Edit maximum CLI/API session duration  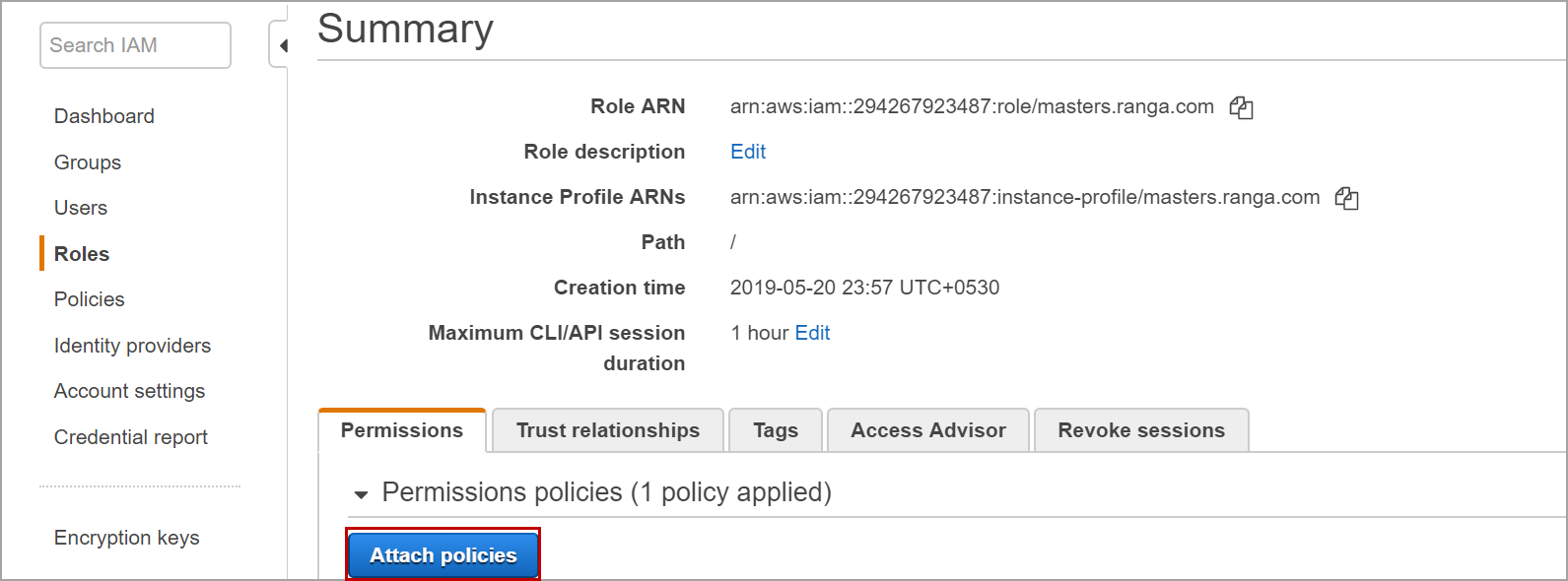click(x=812, y=333)
